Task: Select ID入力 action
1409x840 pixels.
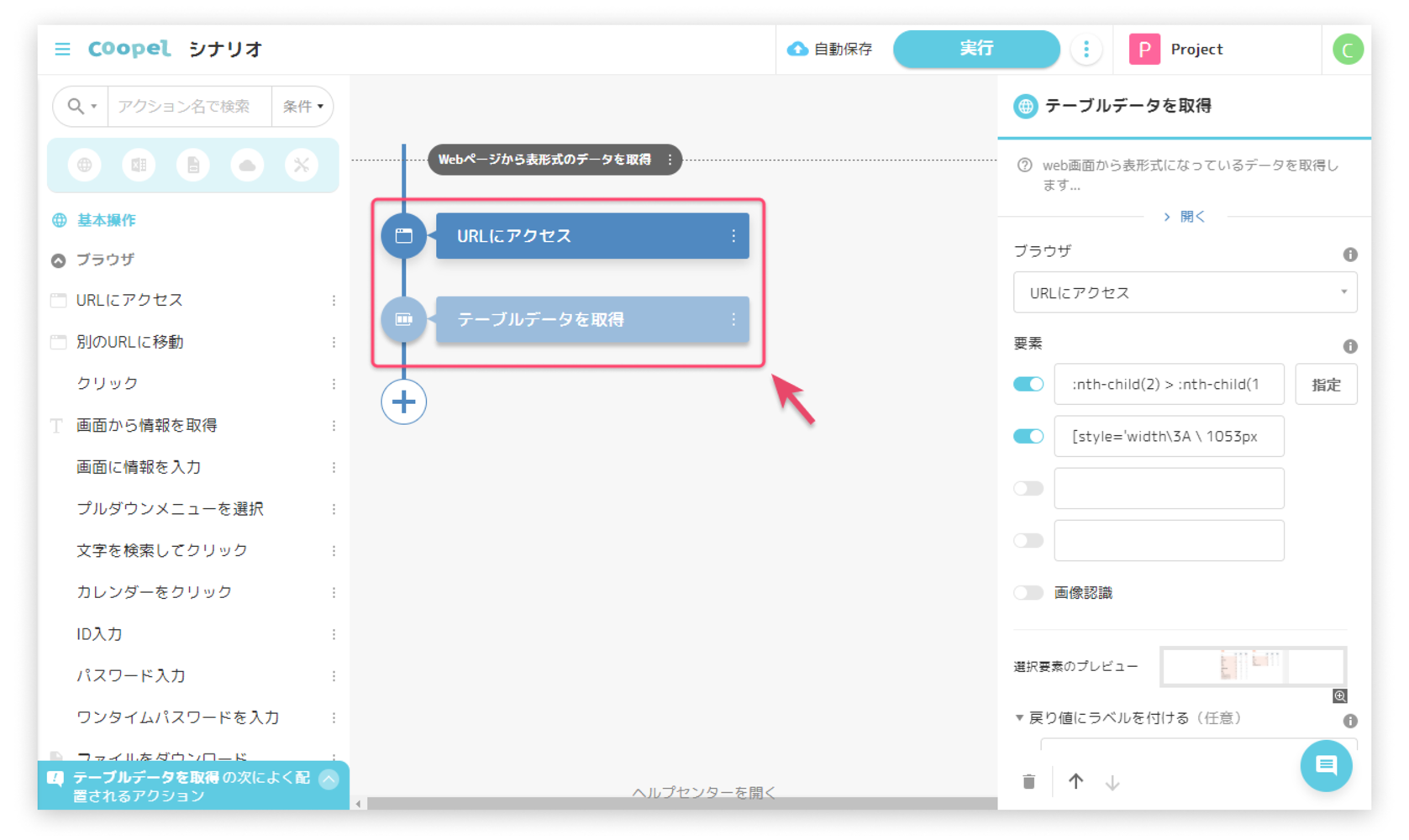Action: [99, 634]
